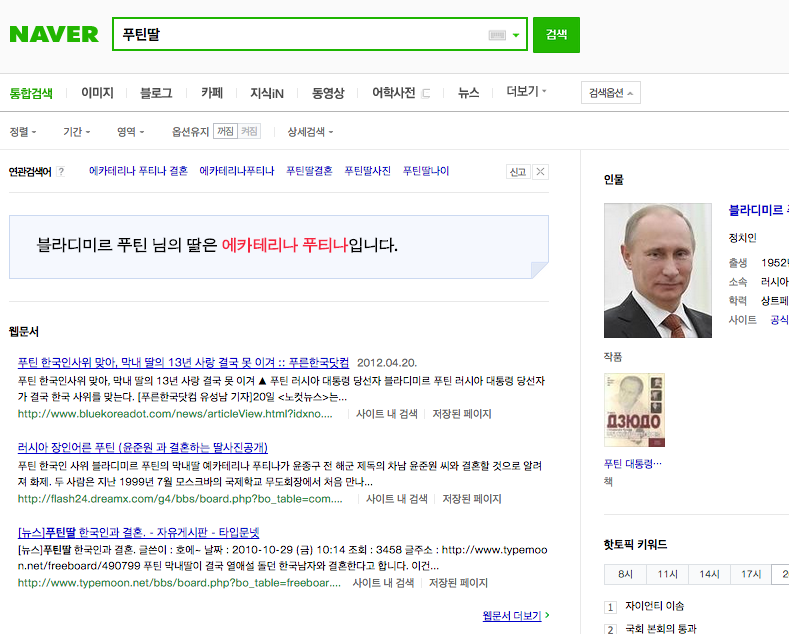
Task: Open the 영역 area dropdown
Action: (x=130, y=132)
